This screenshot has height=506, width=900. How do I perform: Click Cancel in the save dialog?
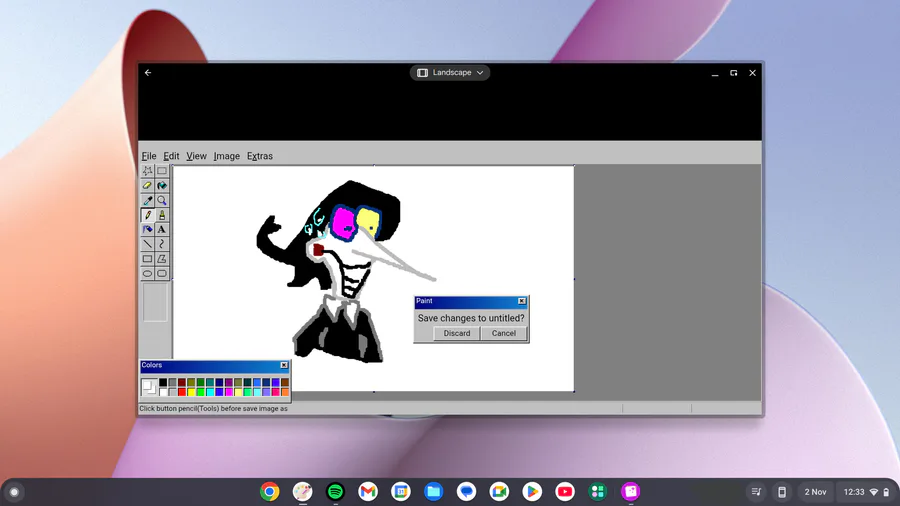[x=503, y=333]
